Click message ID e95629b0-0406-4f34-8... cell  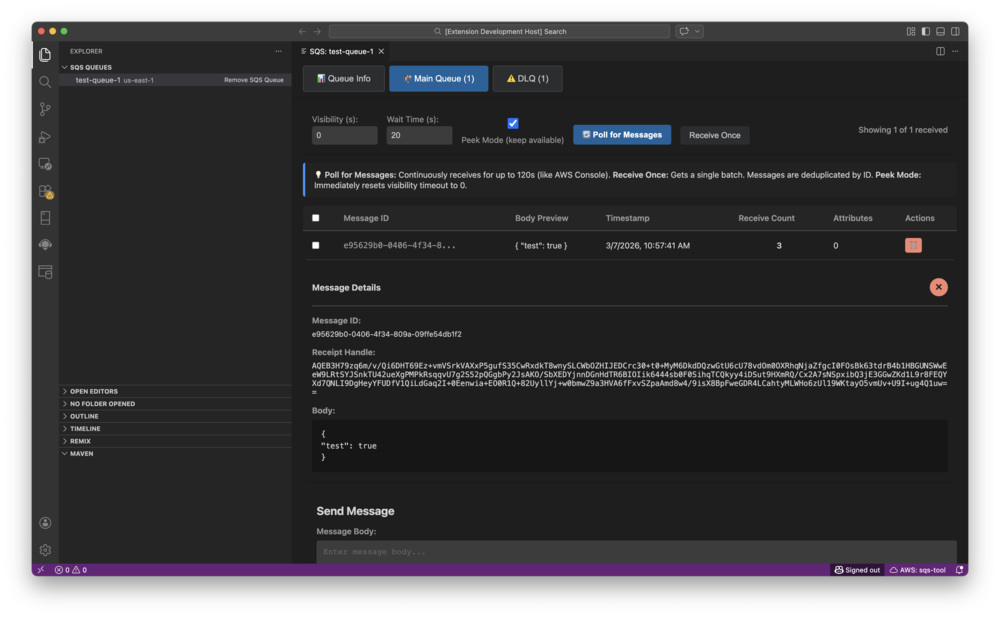click(x=400, y=246)
